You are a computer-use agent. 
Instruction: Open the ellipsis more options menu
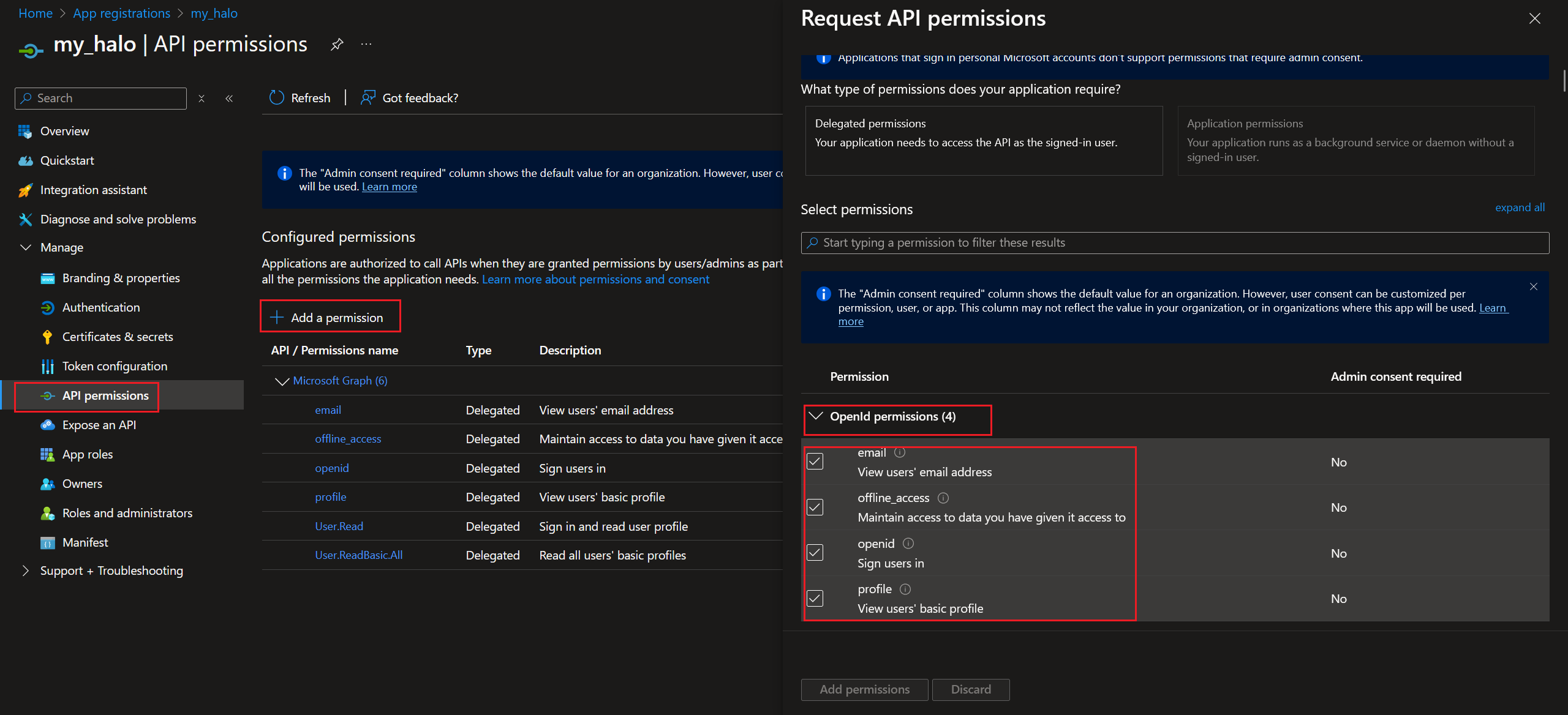click(x=366, y=45)
